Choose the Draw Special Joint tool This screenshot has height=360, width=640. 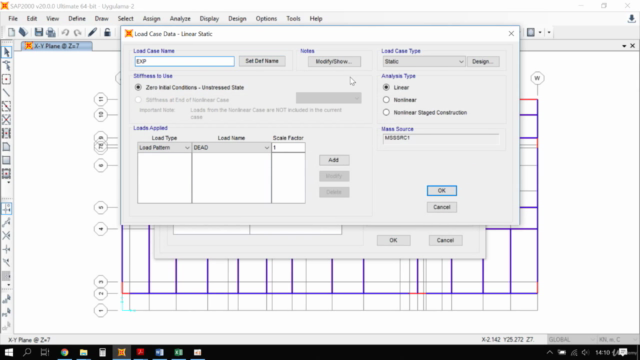[x=7, y=79]
